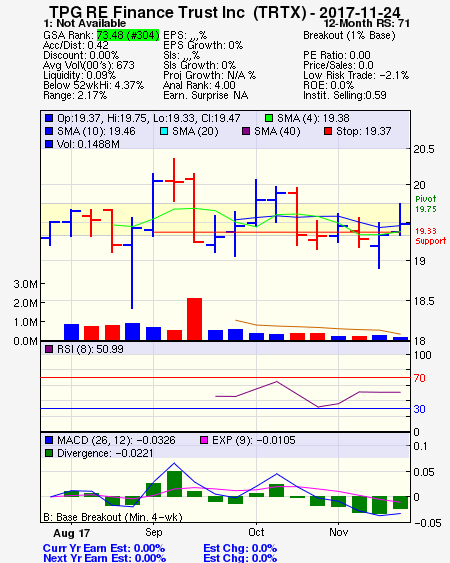450x563 pixels.
Task: Click the green Divergence legend swatch
Action: (49, 453)
